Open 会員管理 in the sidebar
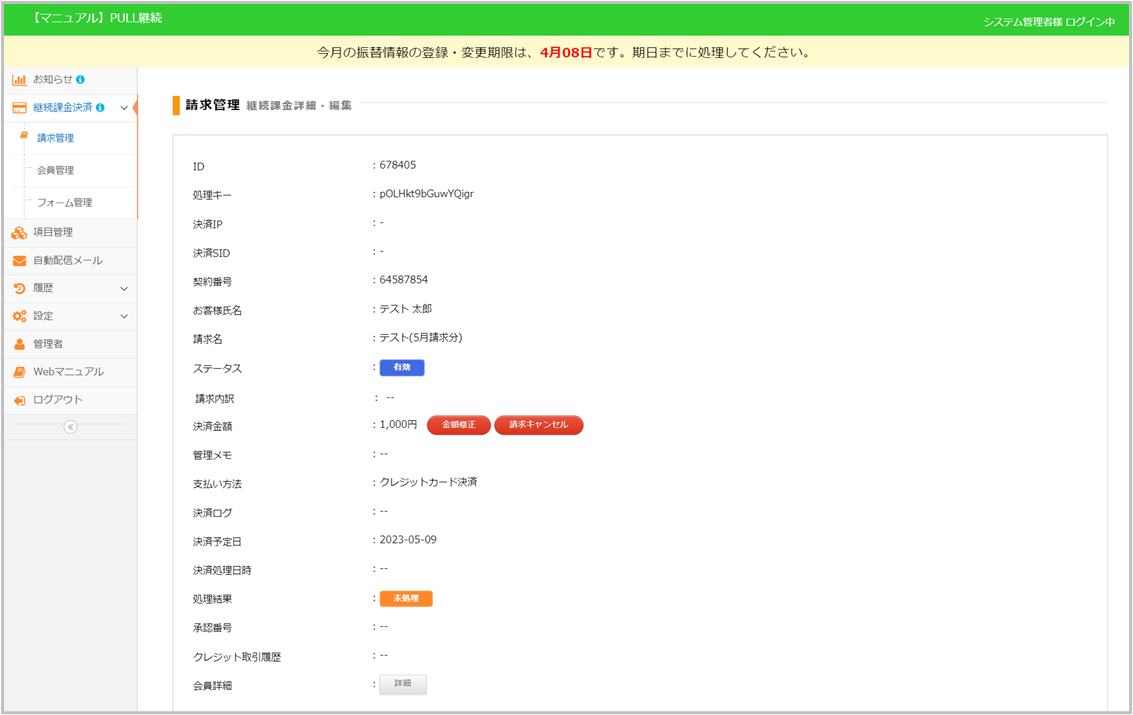1133x715 pixels. [x=55, y=171]
